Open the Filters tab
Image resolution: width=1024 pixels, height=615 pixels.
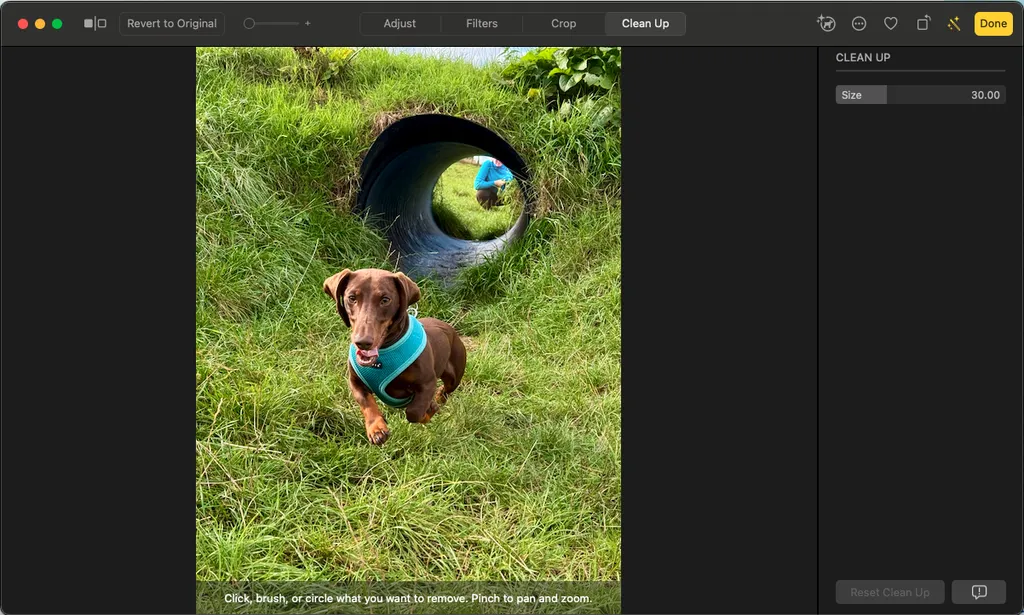coord(482,23)
